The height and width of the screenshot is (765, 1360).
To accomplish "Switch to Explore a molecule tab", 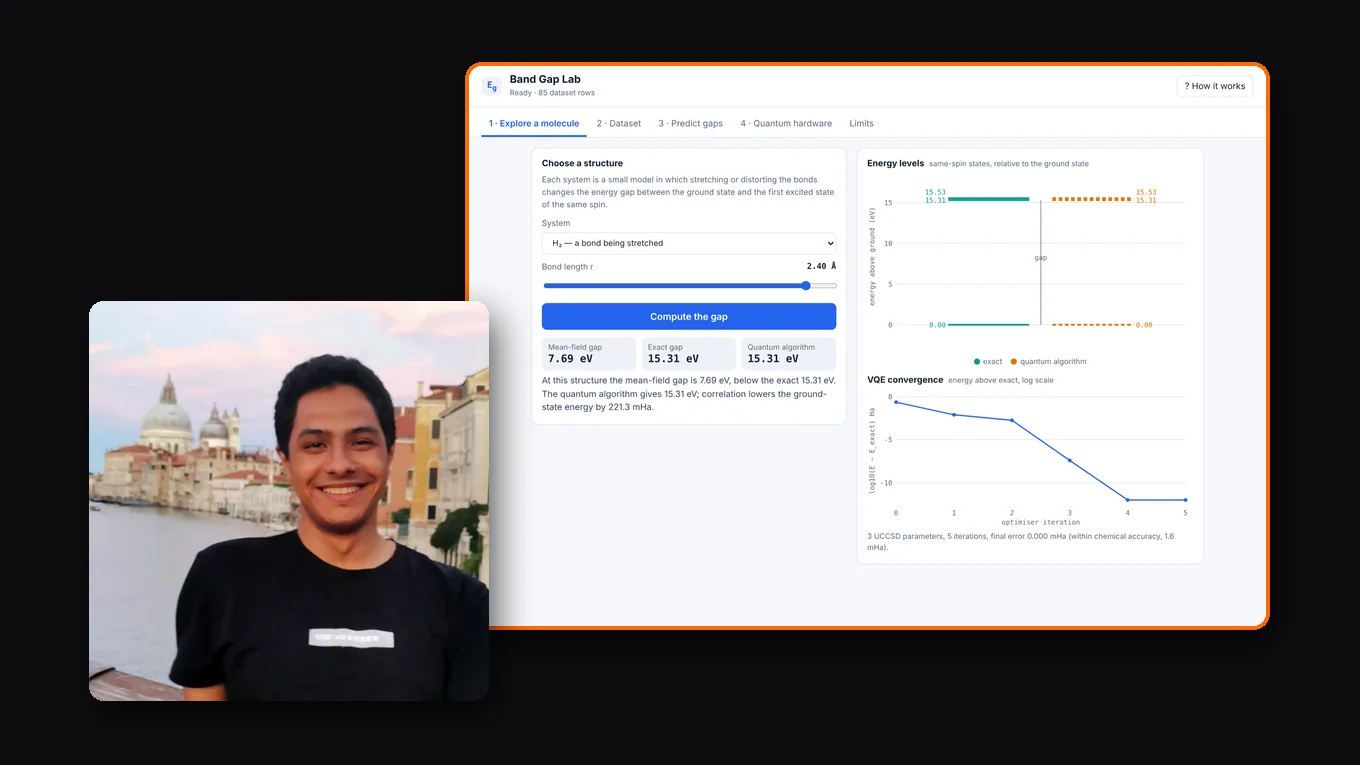I will click(x=534, y=123).
